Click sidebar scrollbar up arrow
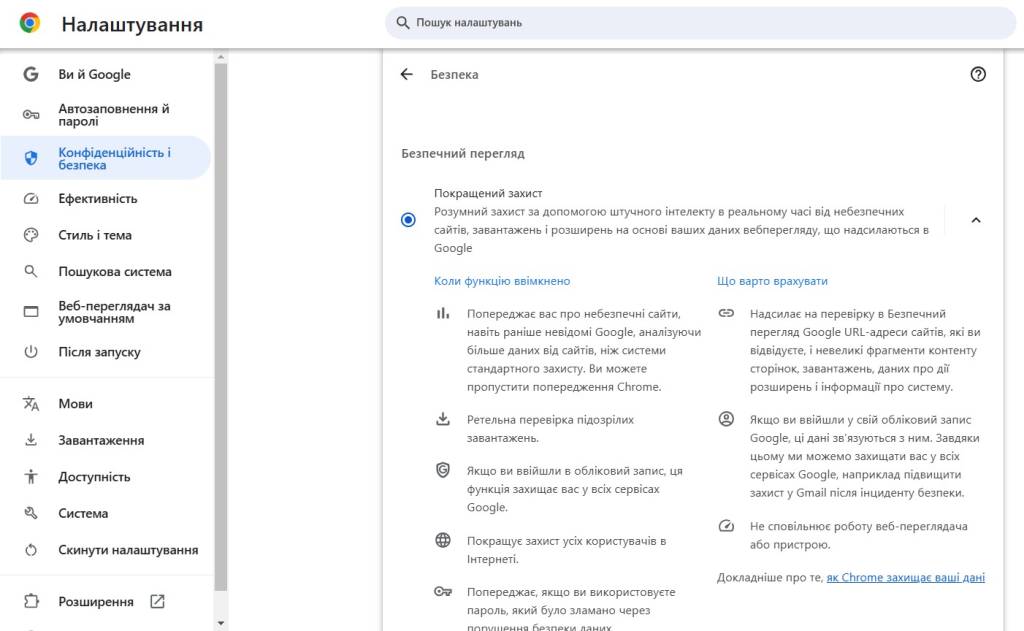1024x631 pixels. 221,57
